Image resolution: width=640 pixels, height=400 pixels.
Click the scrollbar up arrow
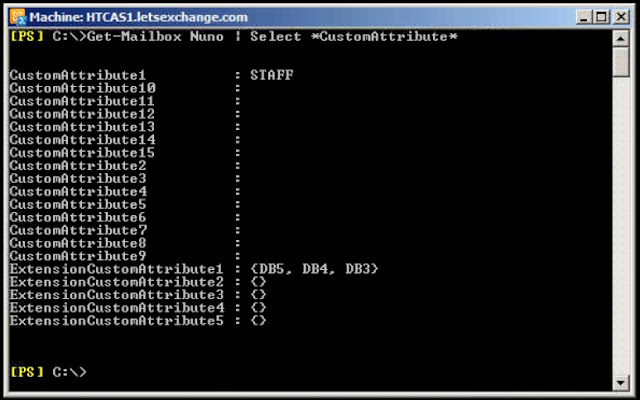tap(620, 37)
